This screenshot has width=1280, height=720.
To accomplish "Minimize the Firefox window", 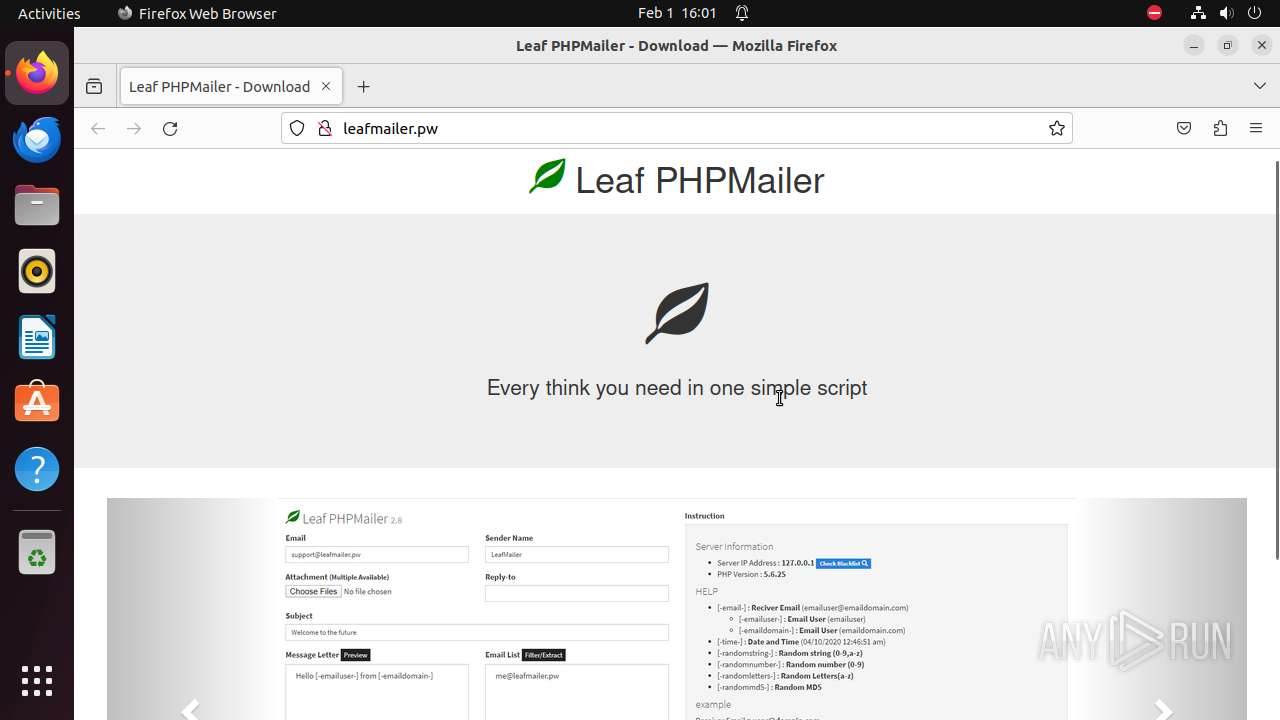I will [1194, 45].
